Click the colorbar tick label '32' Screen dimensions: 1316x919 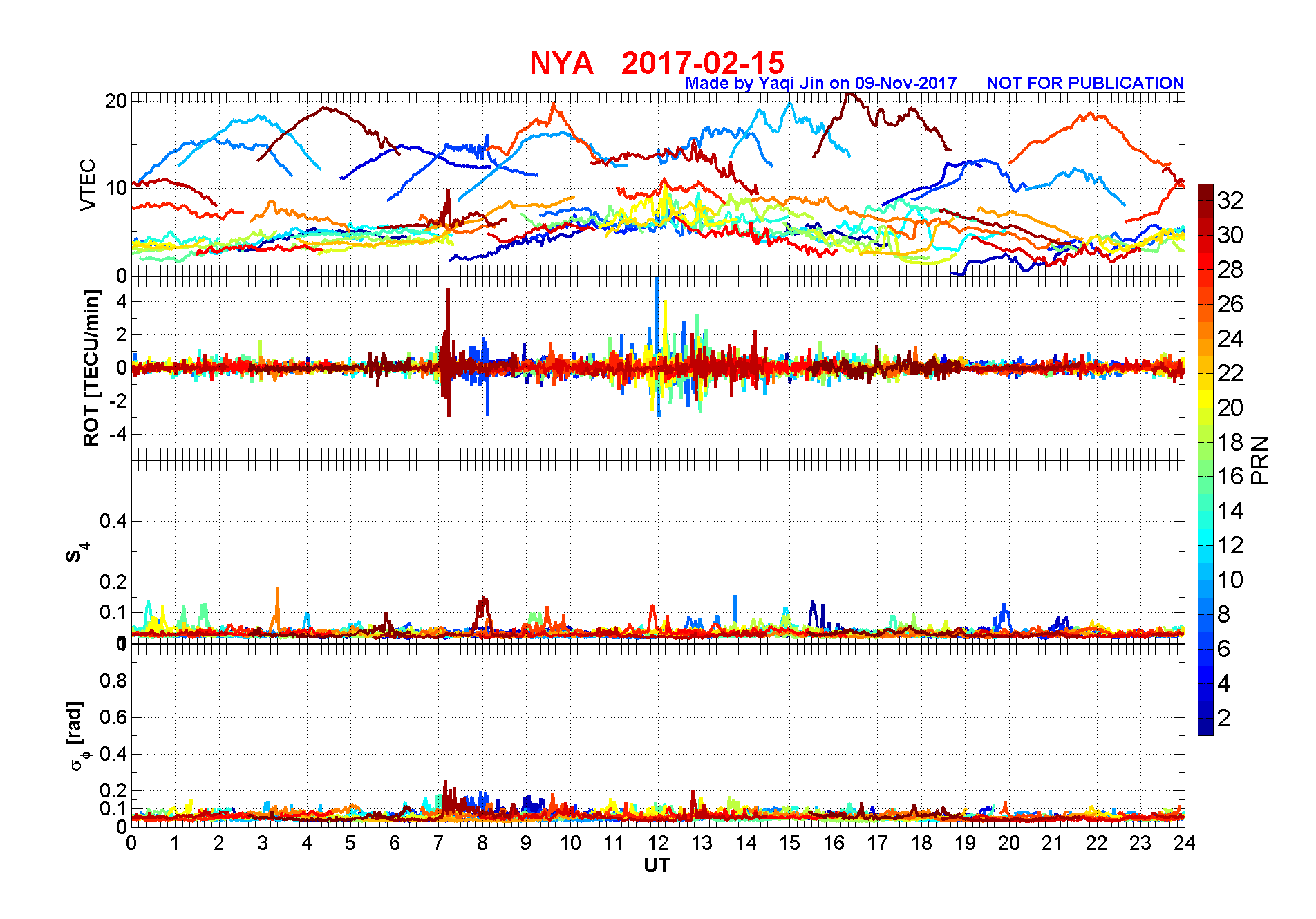(1230, 201)
